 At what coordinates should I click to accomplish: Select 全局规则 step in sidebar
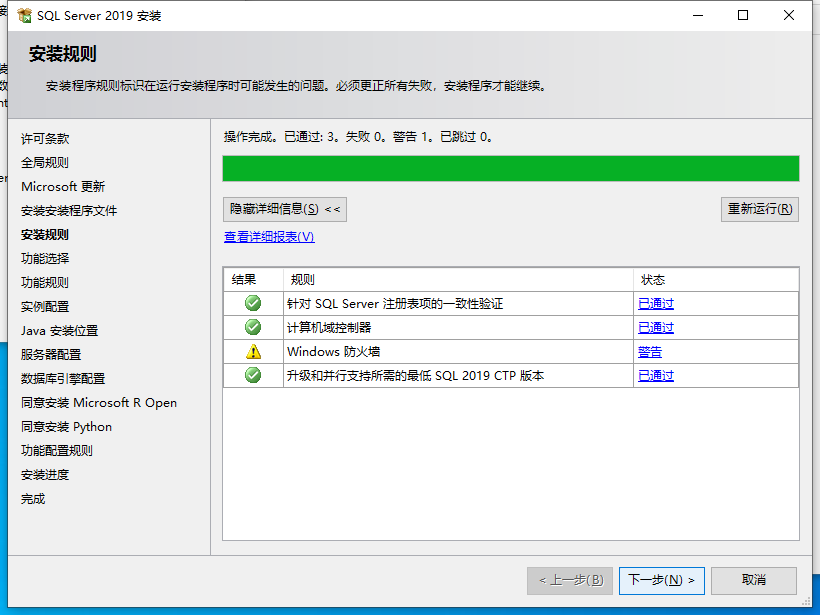coord(45,163)
